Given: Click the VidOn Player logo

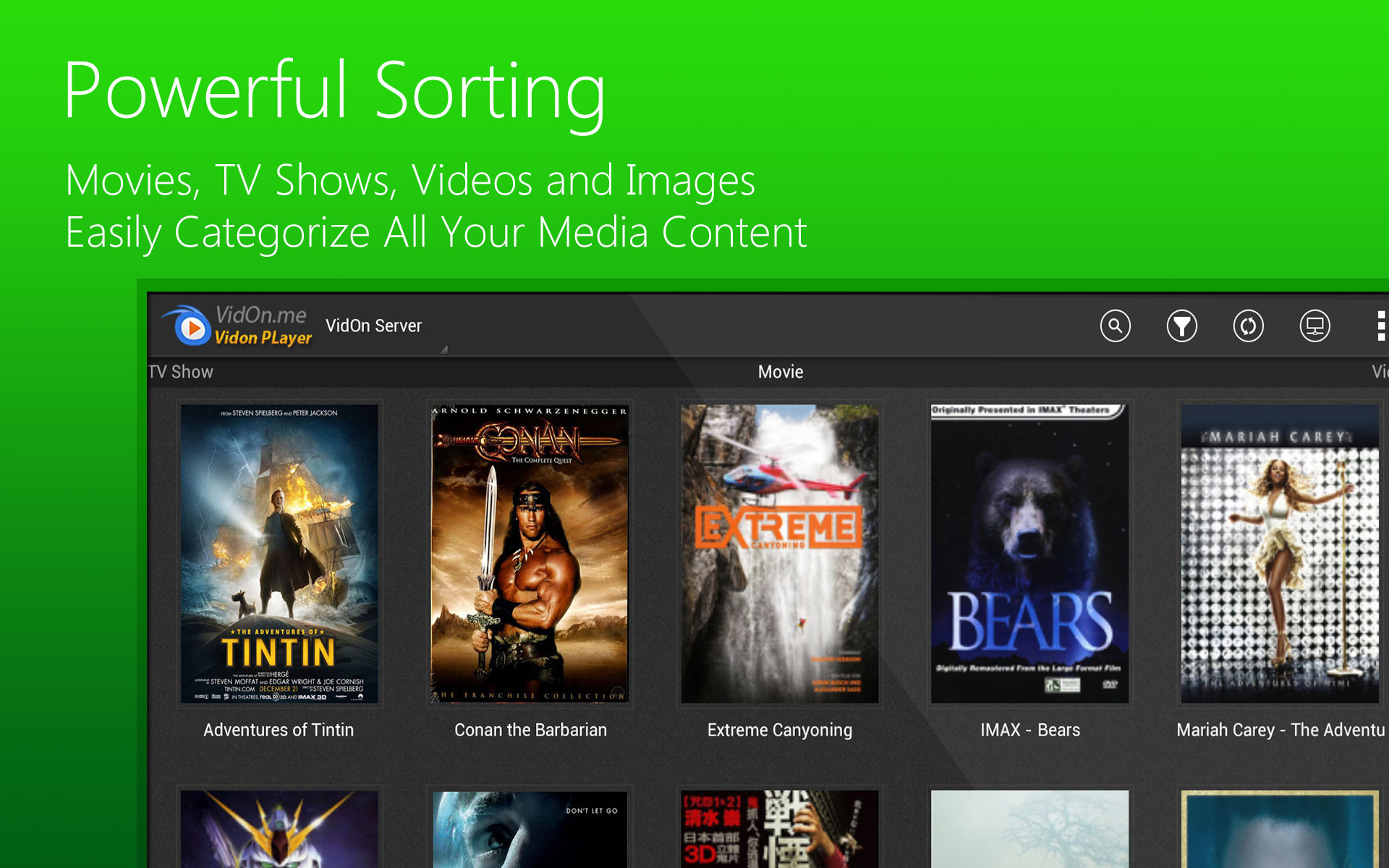Looking at the screenshot, I should tap(237, 325).
